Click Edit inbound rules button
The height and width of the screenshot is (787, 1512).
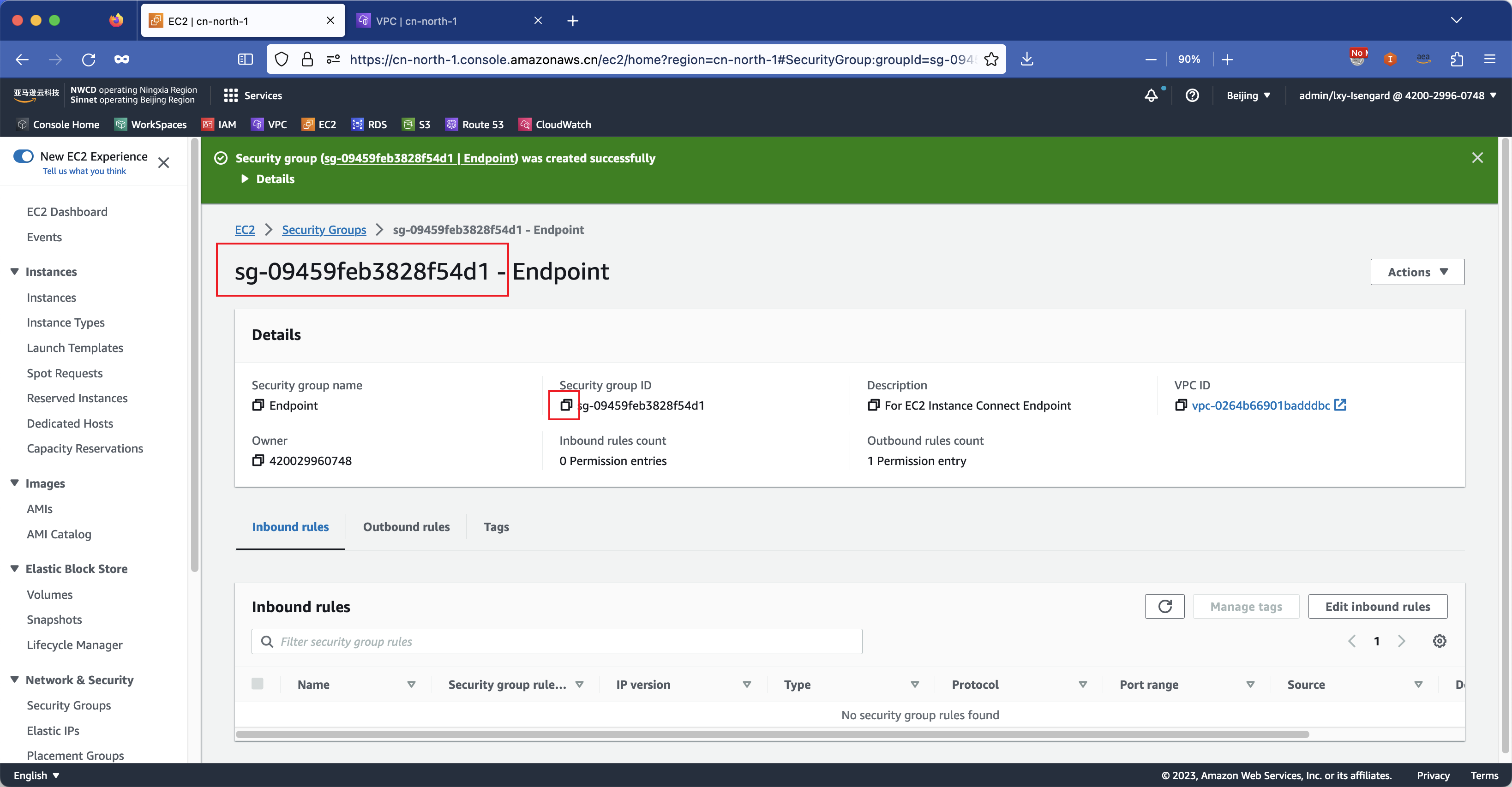[x=1378, y=606]
